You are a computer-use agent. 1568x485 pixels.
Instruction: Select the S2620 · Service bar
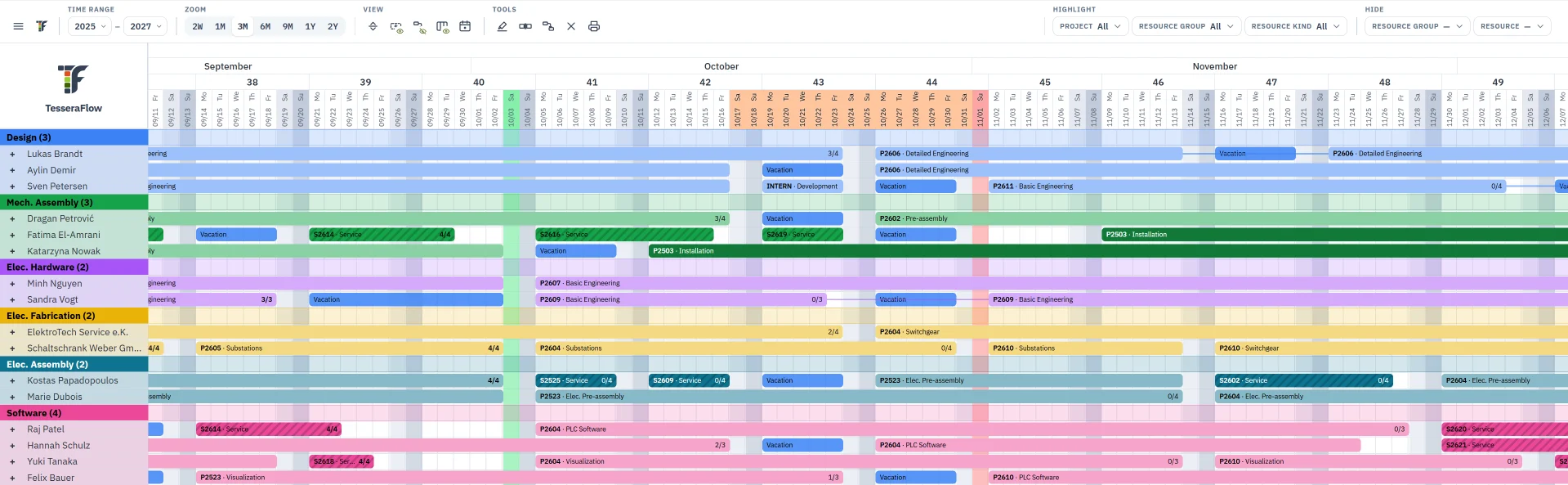(x=1504, y=429)
